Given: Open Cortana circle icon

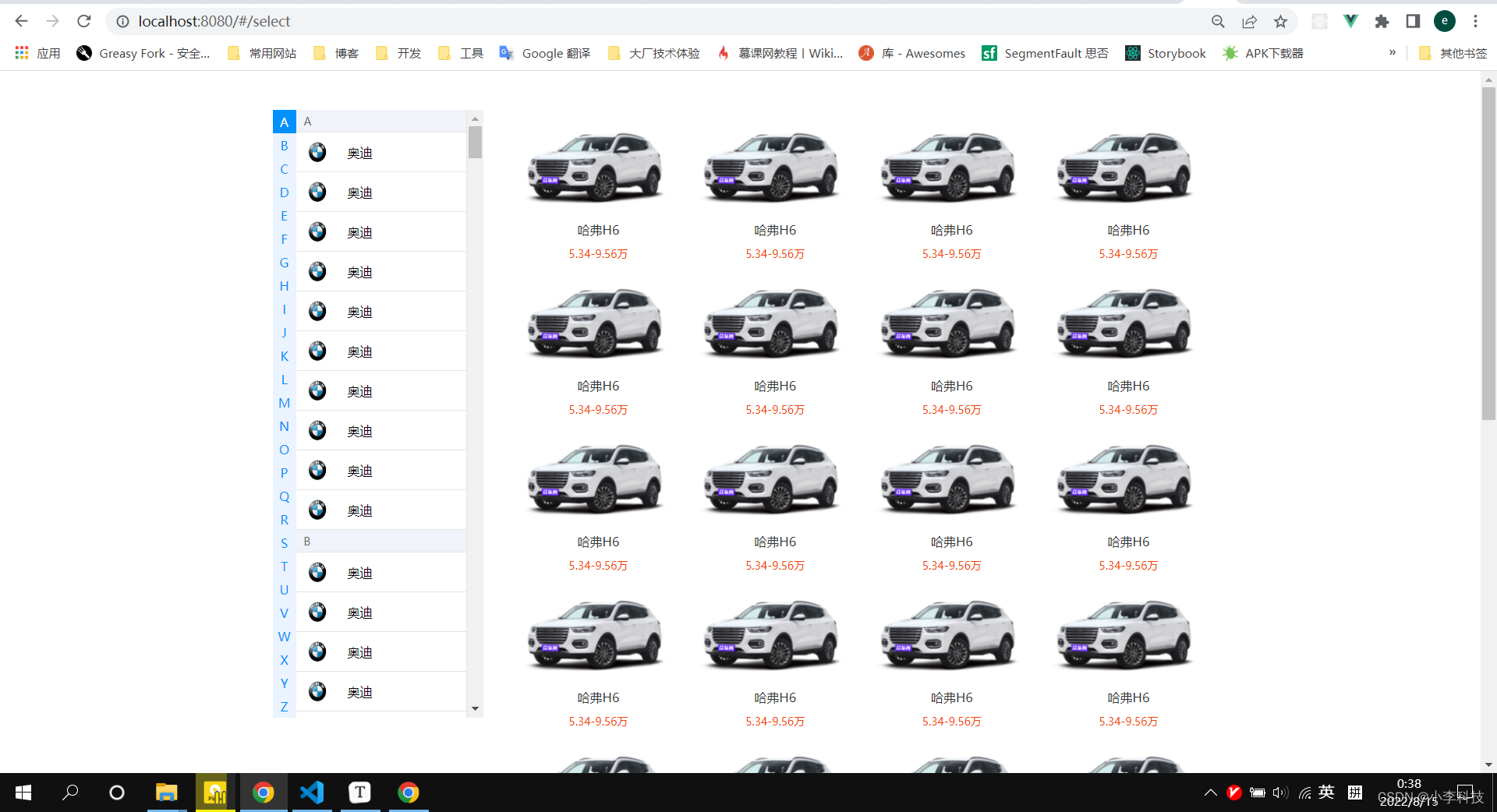Looking at the screenshot, I should 117,793.
